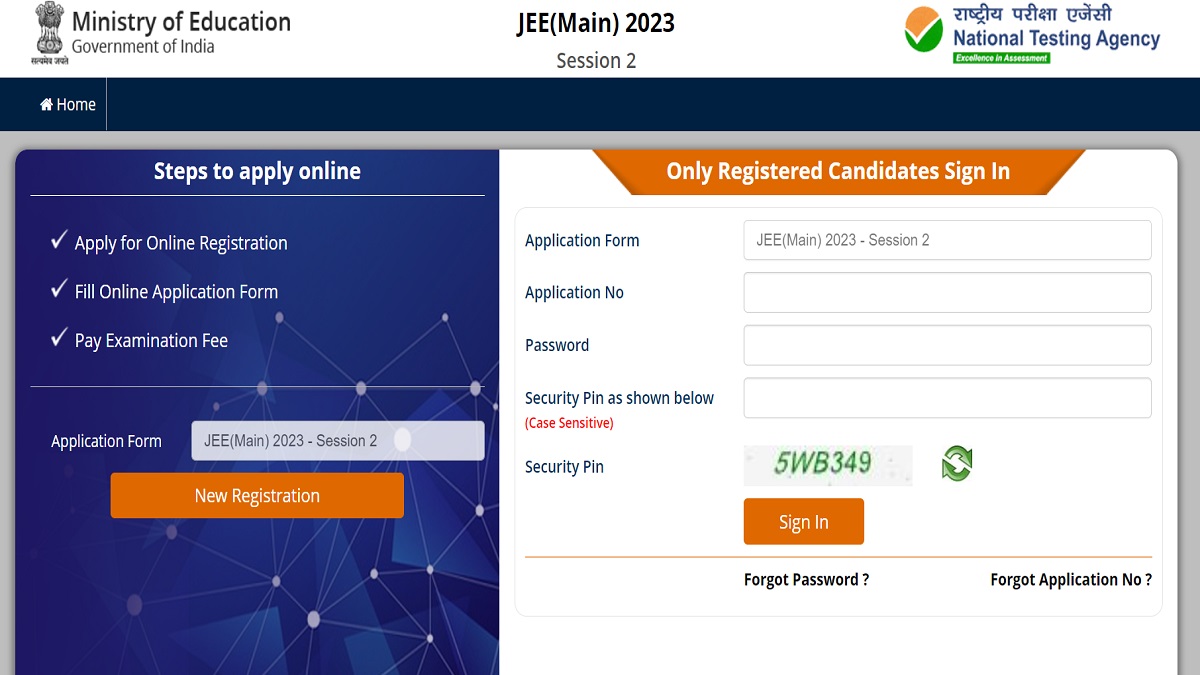
Task: Click the Sign In button
Action: (x=804, y=522)
